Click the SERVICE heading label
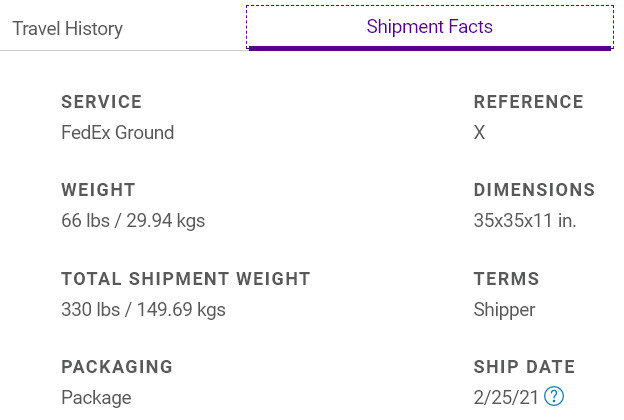Image resolution: width=624 pixels, height=420 pixels. (101, 102)
